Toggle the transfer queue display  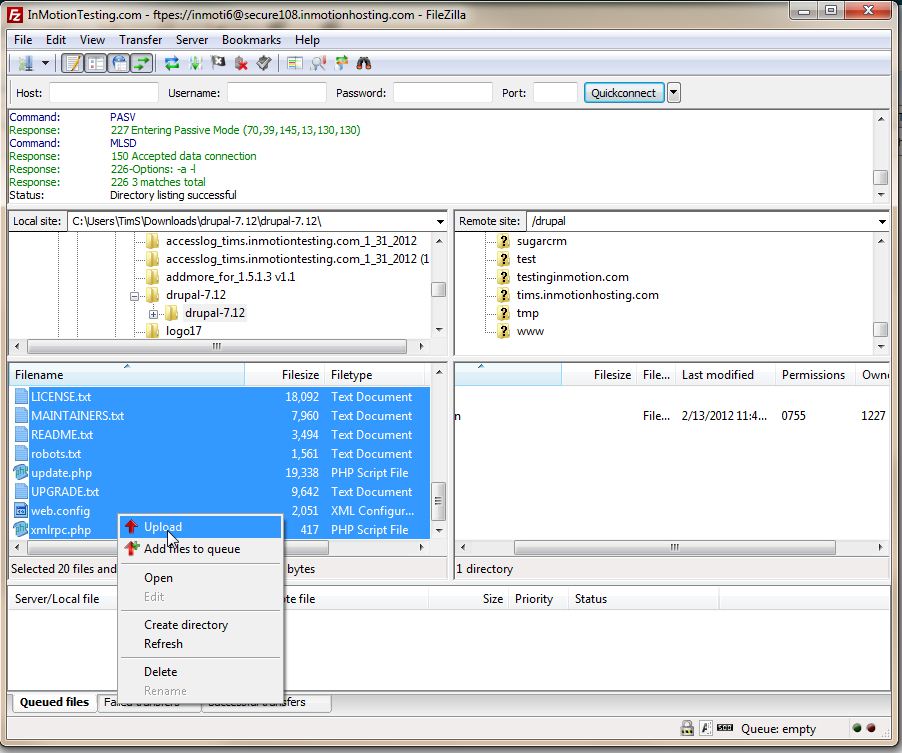click(142, 63)
